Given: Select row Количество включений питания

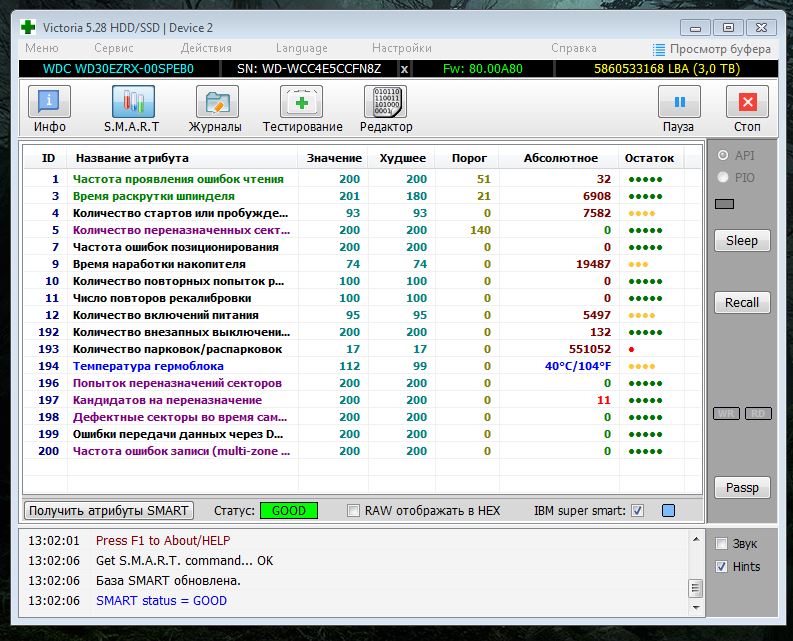Looking at the screenshot, I should click(x=363, y=315).
